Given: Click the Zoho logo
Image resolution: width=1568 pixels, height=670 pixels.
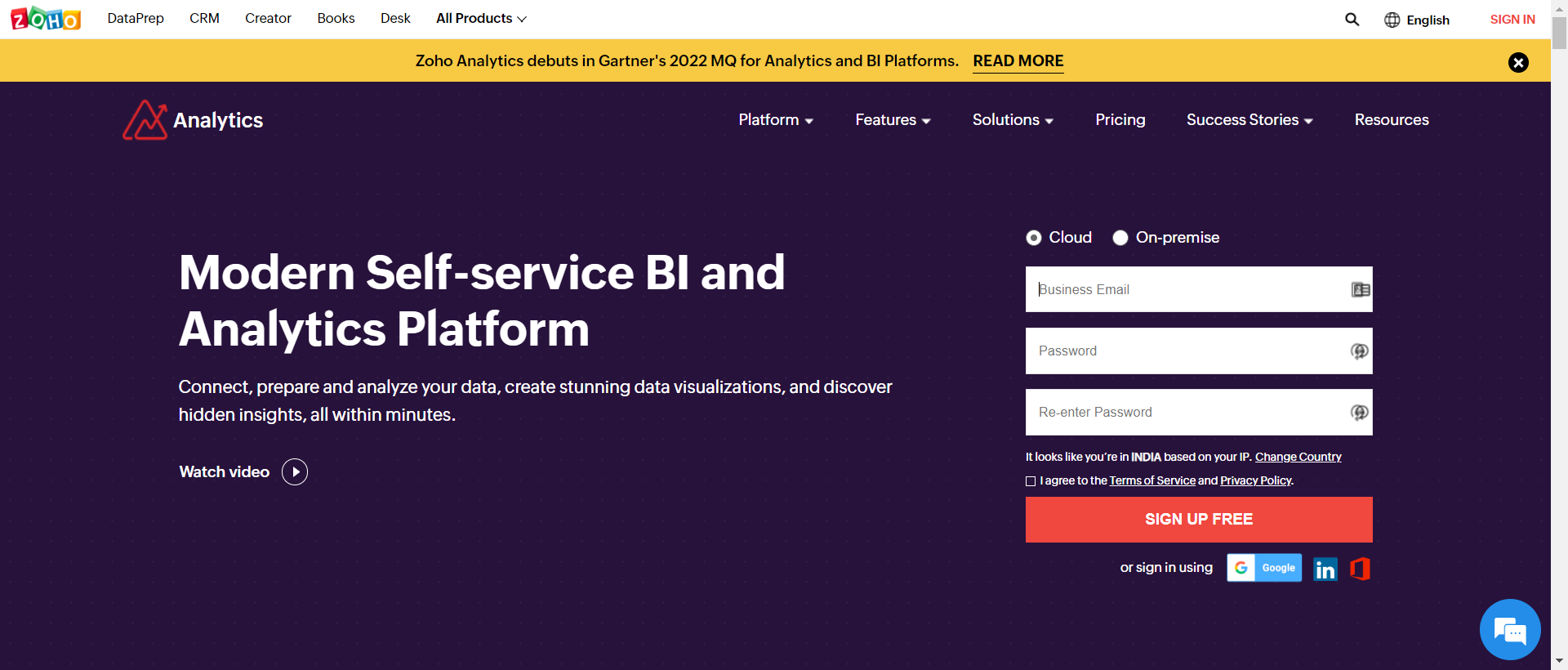Looking at the screenshot, I should 46,18.
